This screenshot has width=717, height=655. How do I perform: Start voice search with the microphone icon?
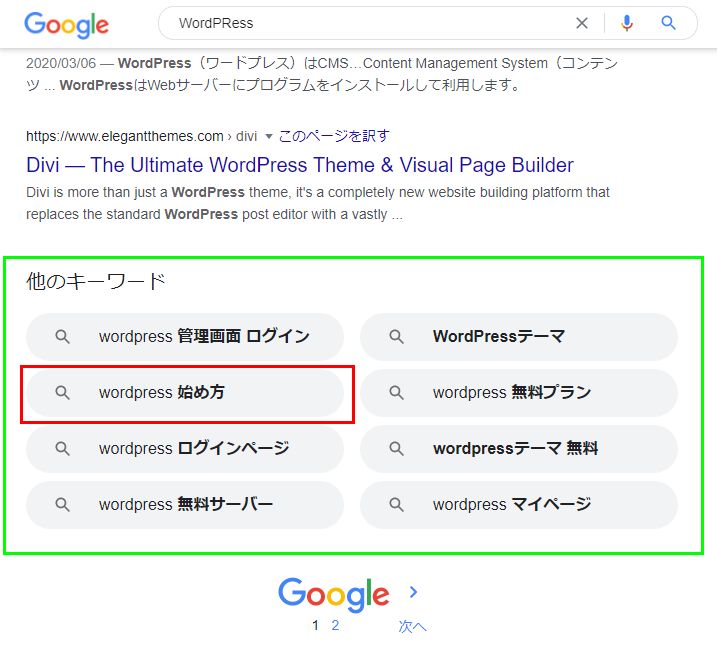click(x=627, y=23)
